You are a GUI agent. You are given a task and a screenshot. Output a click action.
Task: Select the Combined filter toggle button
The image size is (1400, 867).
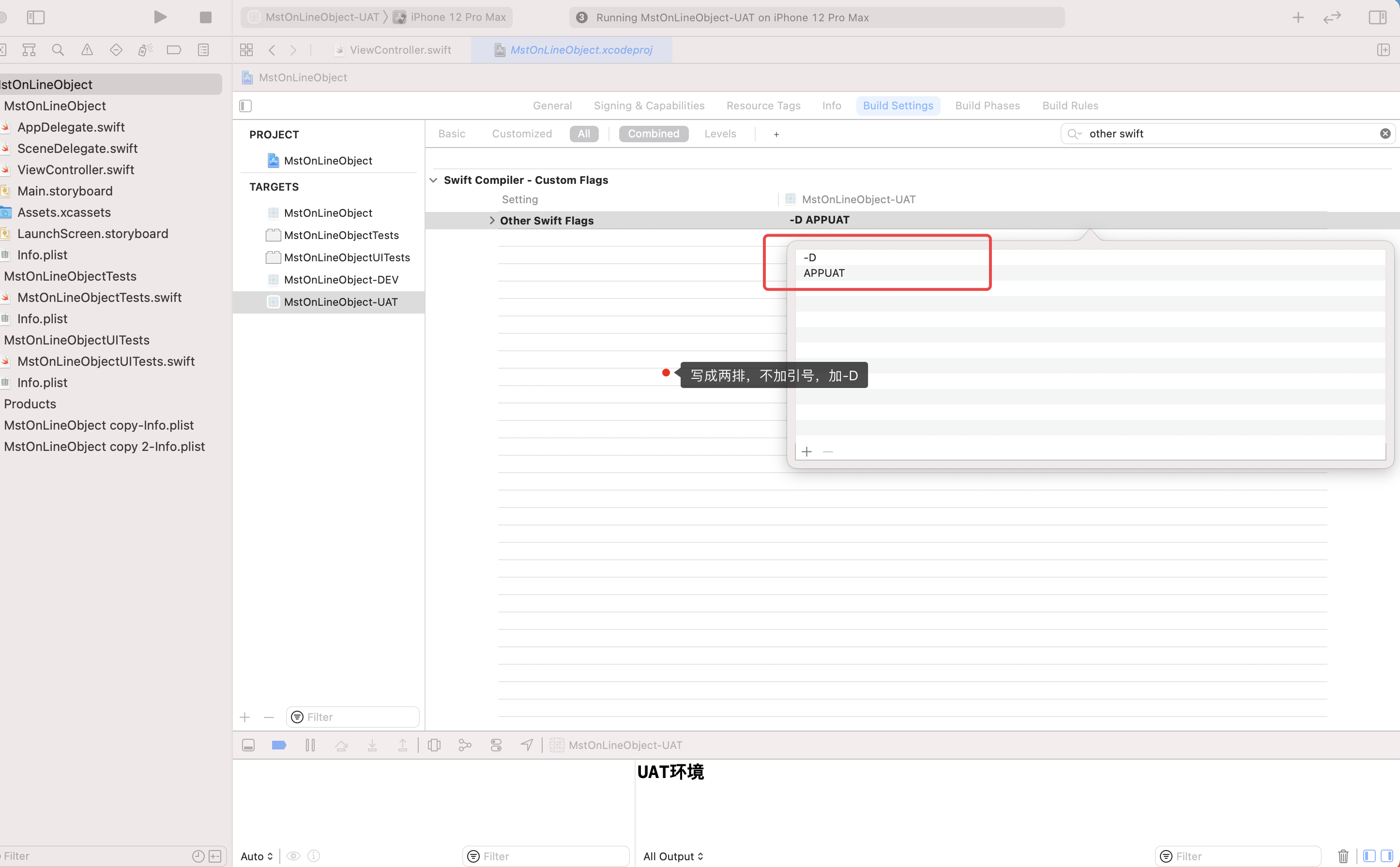coord(653,133)
